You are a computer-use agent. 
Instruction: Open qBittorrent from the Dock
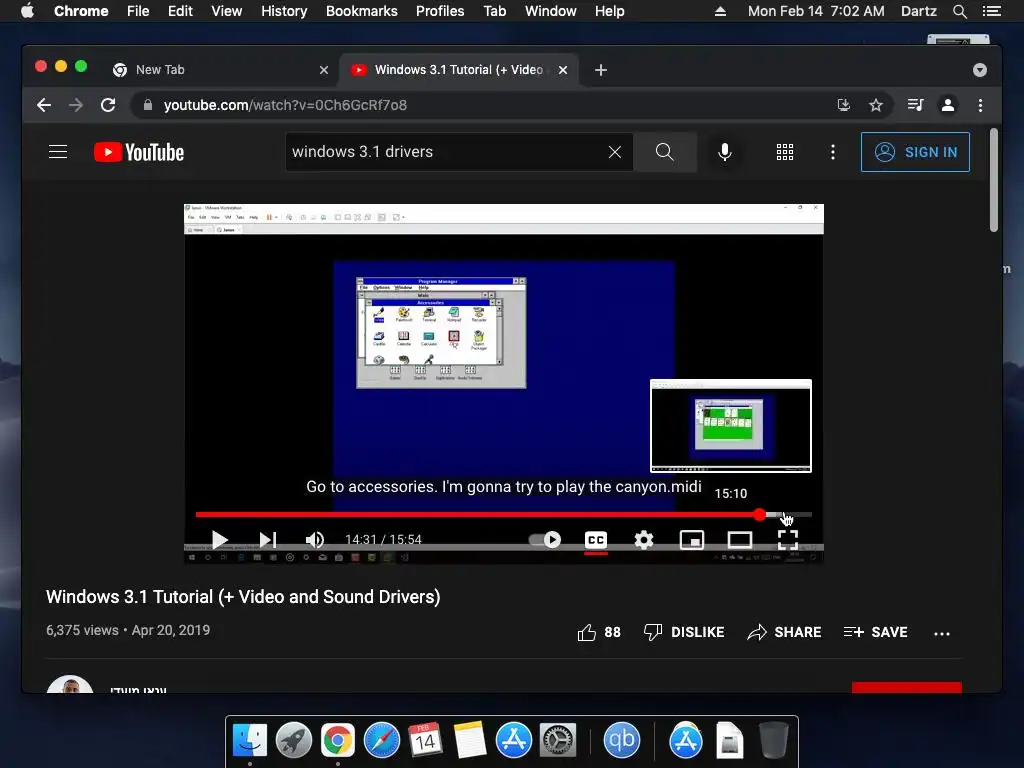coord(622,740)
